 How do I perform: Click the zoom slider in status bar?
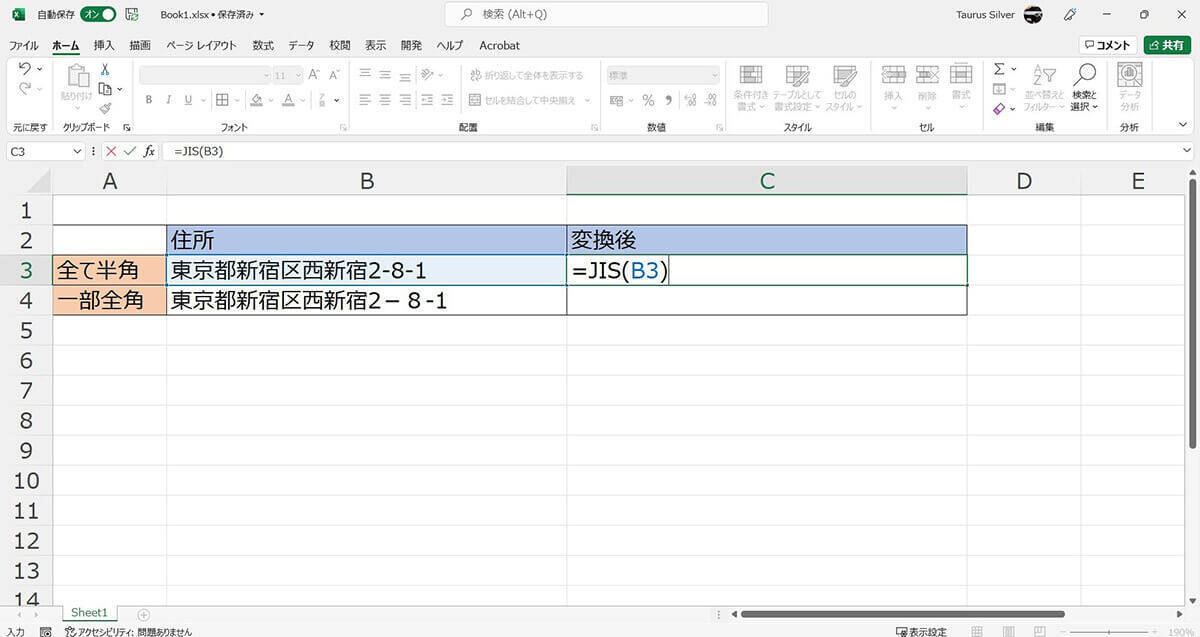click(1110, 632)
